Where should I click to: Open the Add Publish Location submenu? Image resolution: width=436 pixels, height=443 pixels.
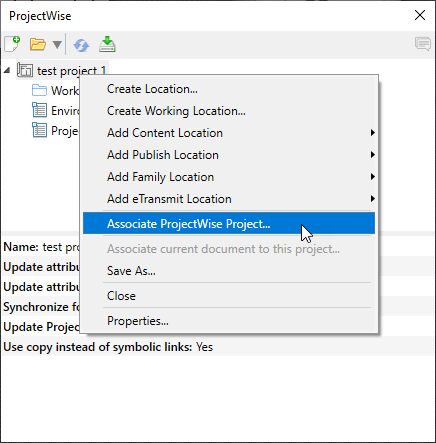tap(229, 155)
